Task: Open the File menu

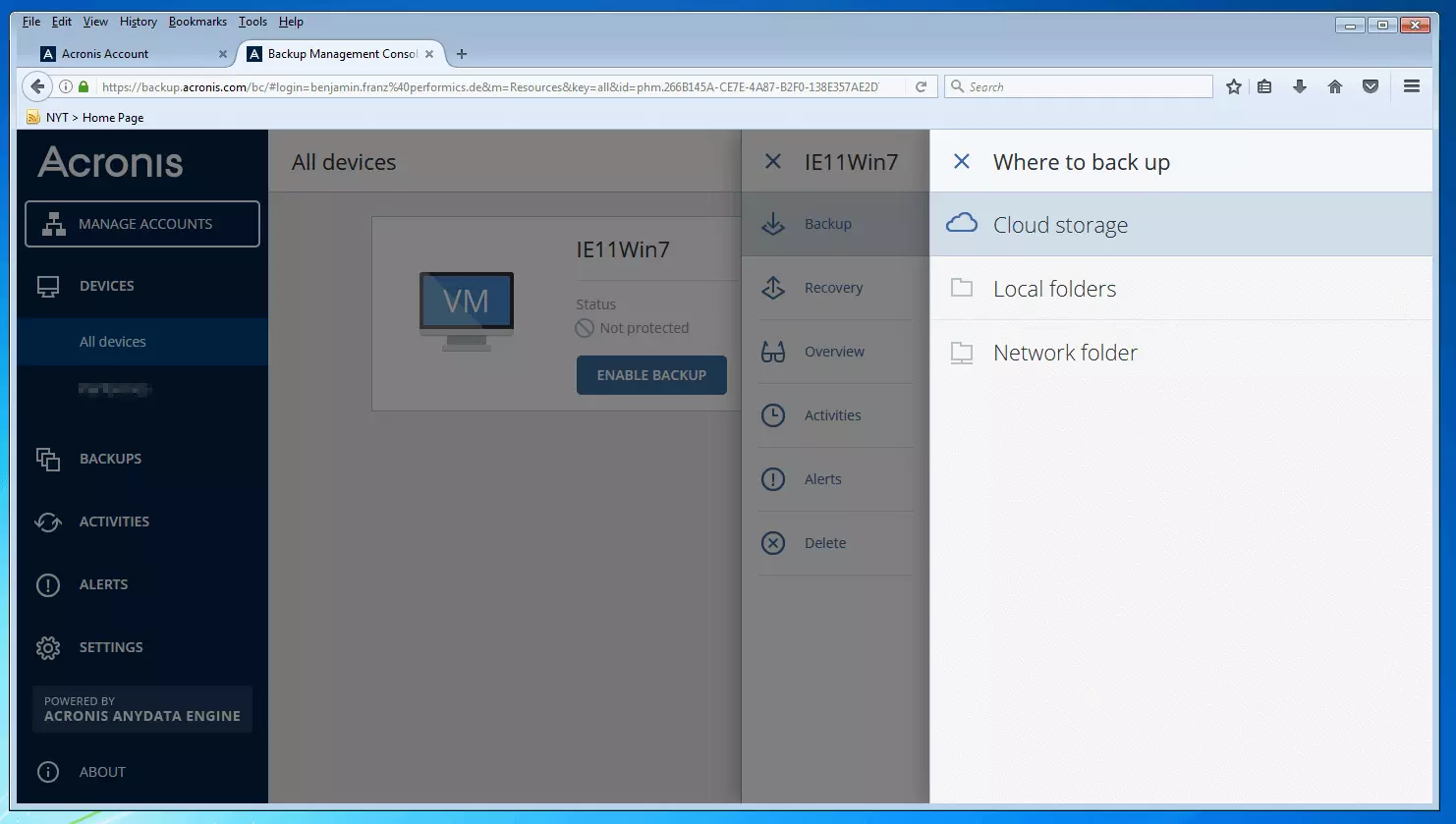Action: pos(31,22)
